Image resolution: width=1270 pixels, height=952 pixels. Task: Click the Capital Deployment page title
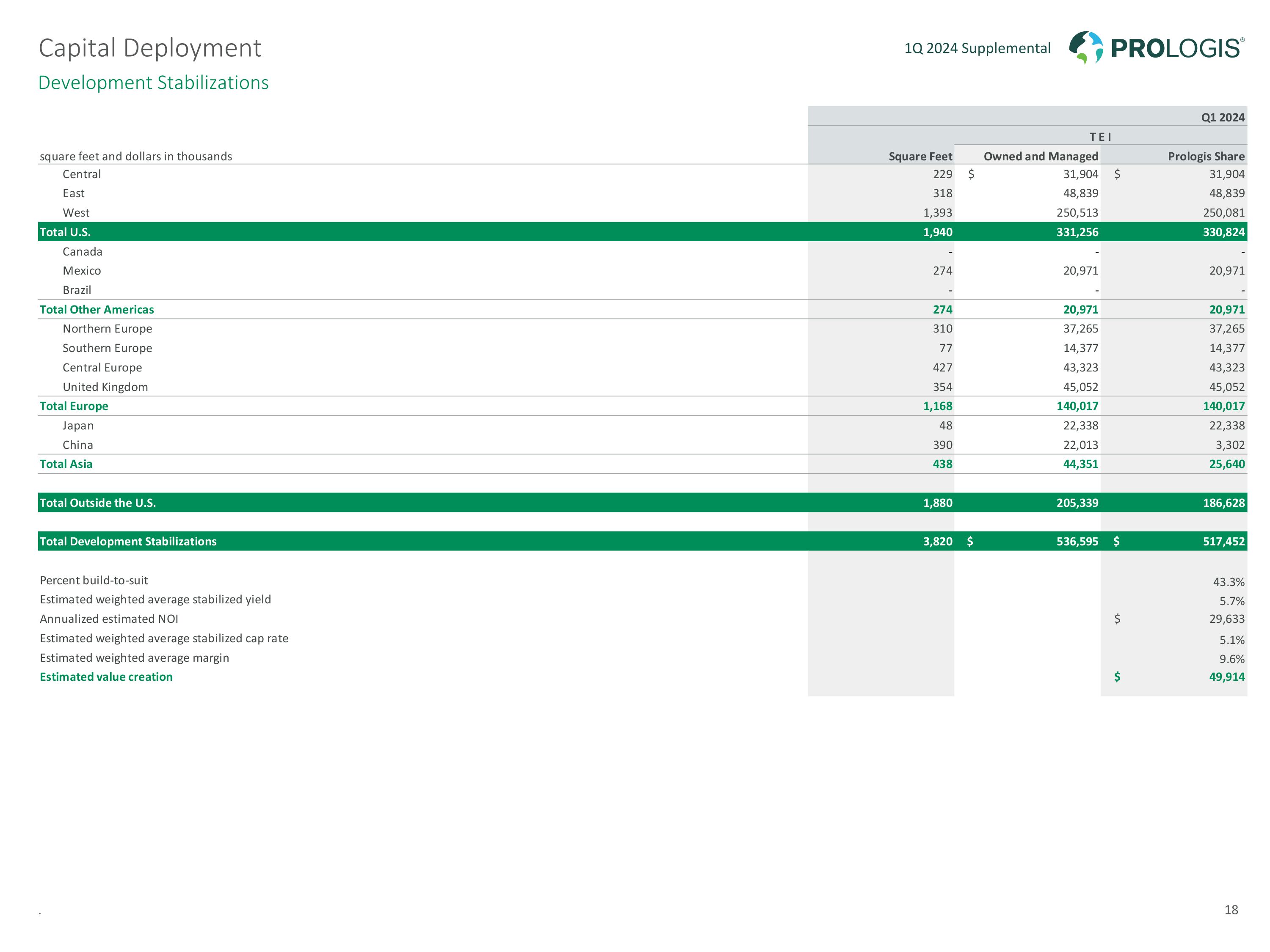click(150, 48)
